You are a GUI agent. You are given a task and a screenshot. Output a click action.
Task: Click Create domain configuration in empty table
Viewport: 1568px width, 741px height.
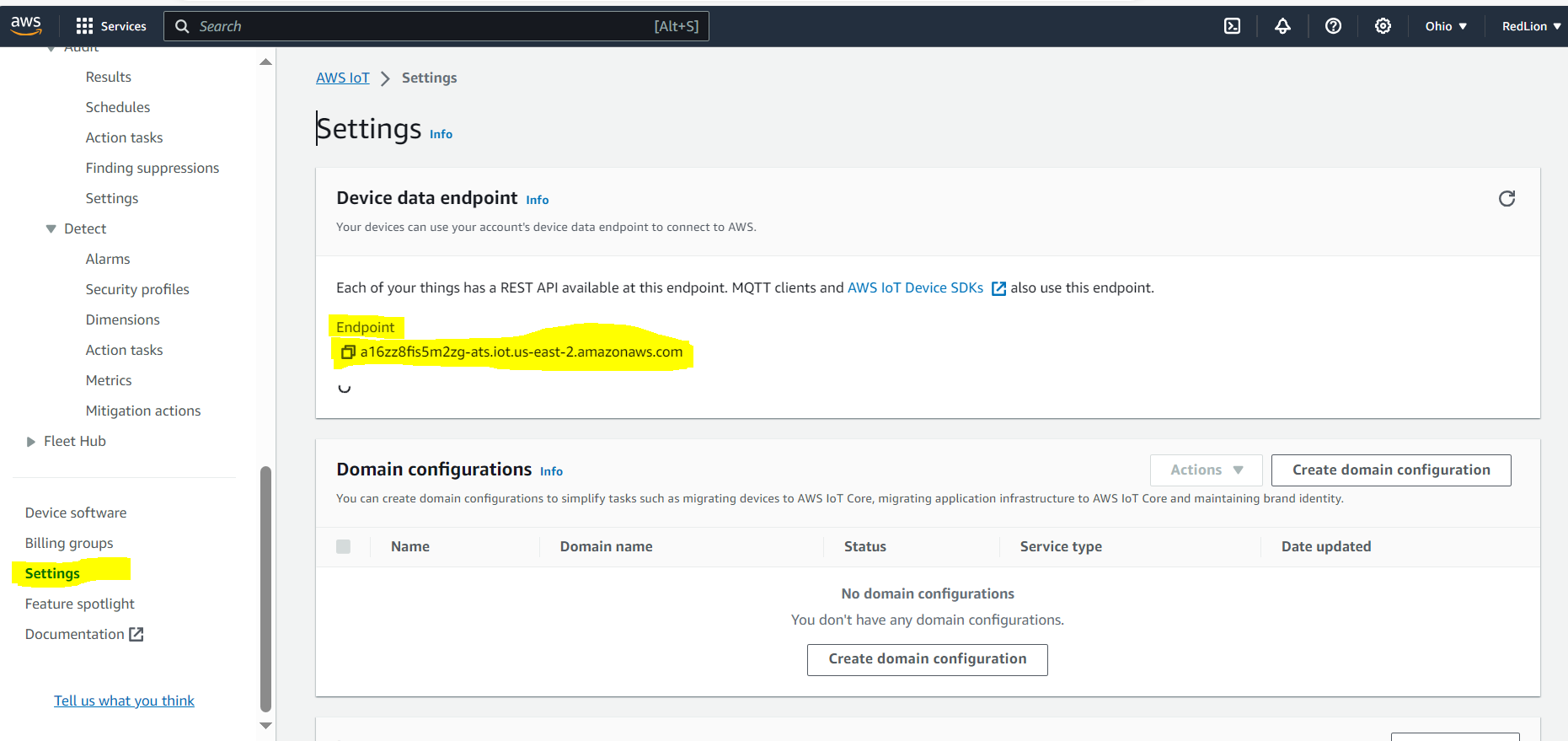coord(928,659)
